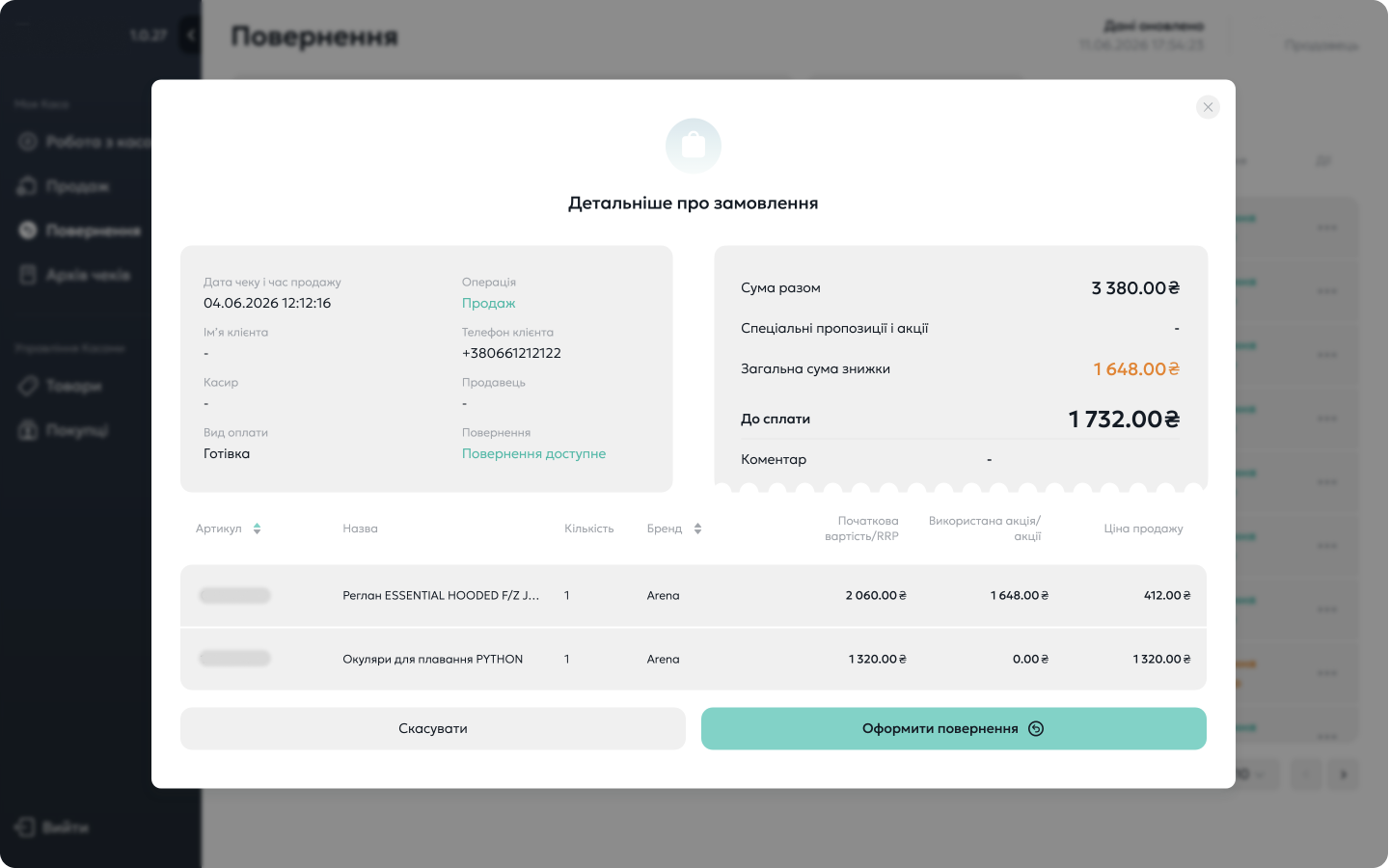Click the Оформити повернення button
The height and width of the screenshot is (868, 1389).
point(954,729)
